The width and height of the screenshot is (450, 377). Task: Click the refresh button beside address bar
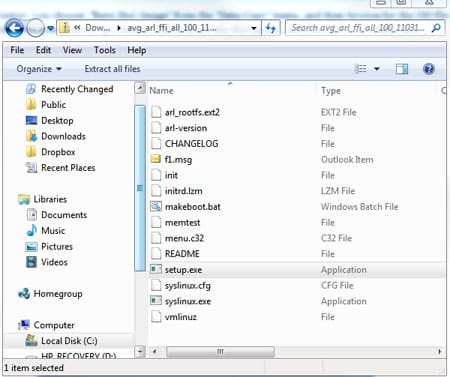(x=271, y=28)
